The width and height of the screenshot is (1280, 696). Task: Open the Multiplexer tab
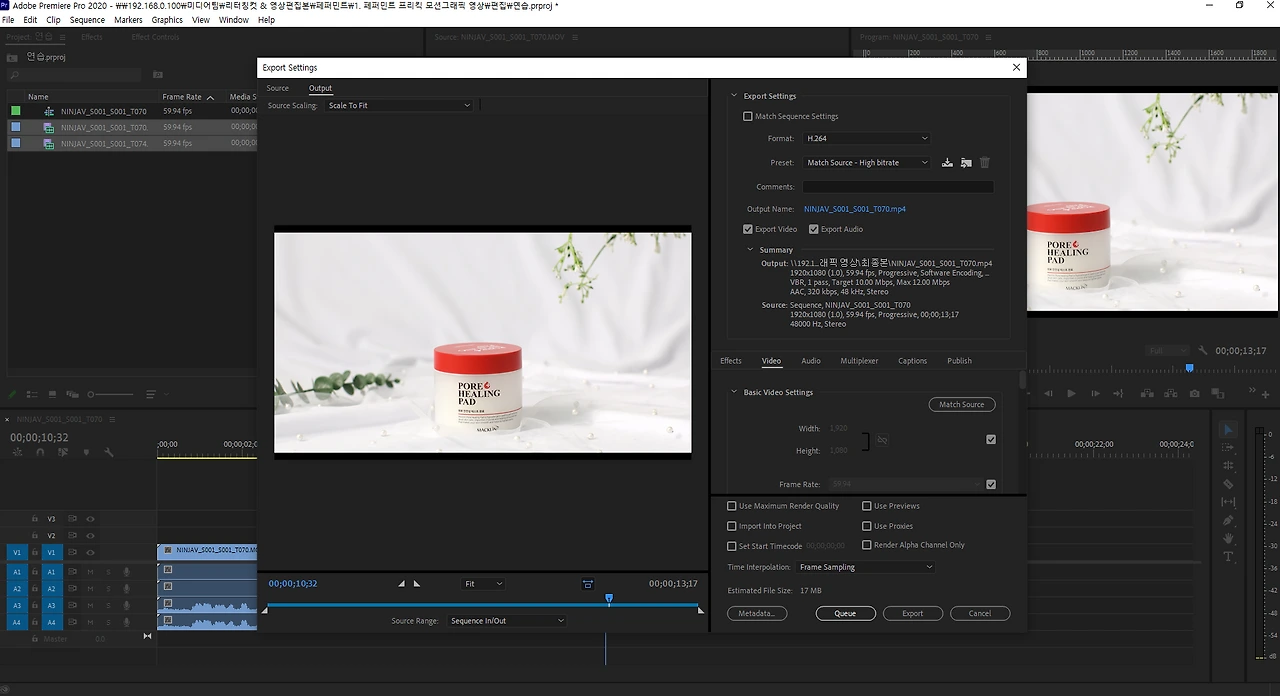click(859, 361)
